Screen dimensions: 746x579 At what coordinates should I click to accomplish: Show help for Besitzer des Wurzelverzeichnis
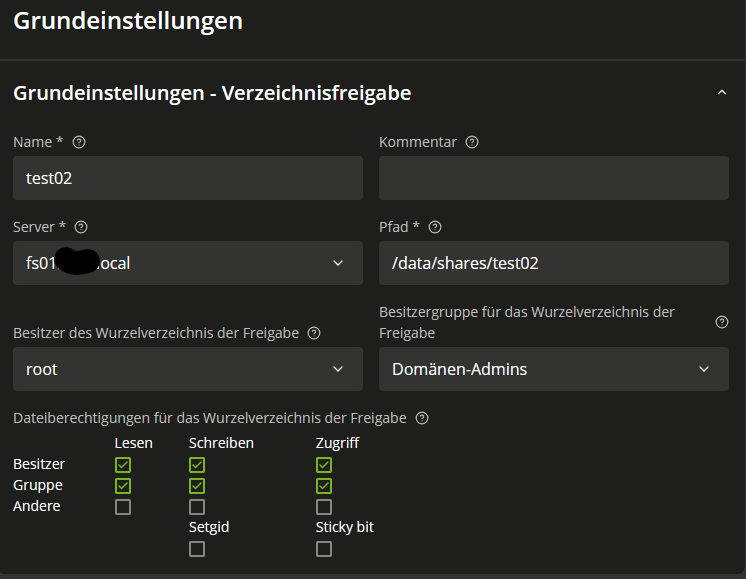coord(314,333)
